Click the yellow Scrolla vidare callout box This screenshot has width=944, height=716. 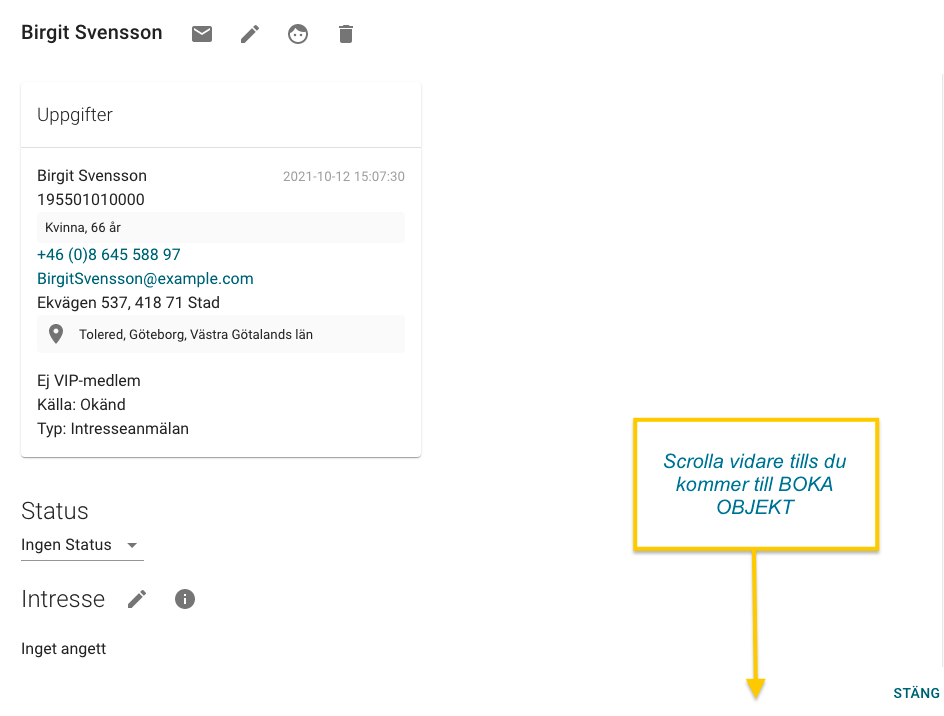coord(756,484)
